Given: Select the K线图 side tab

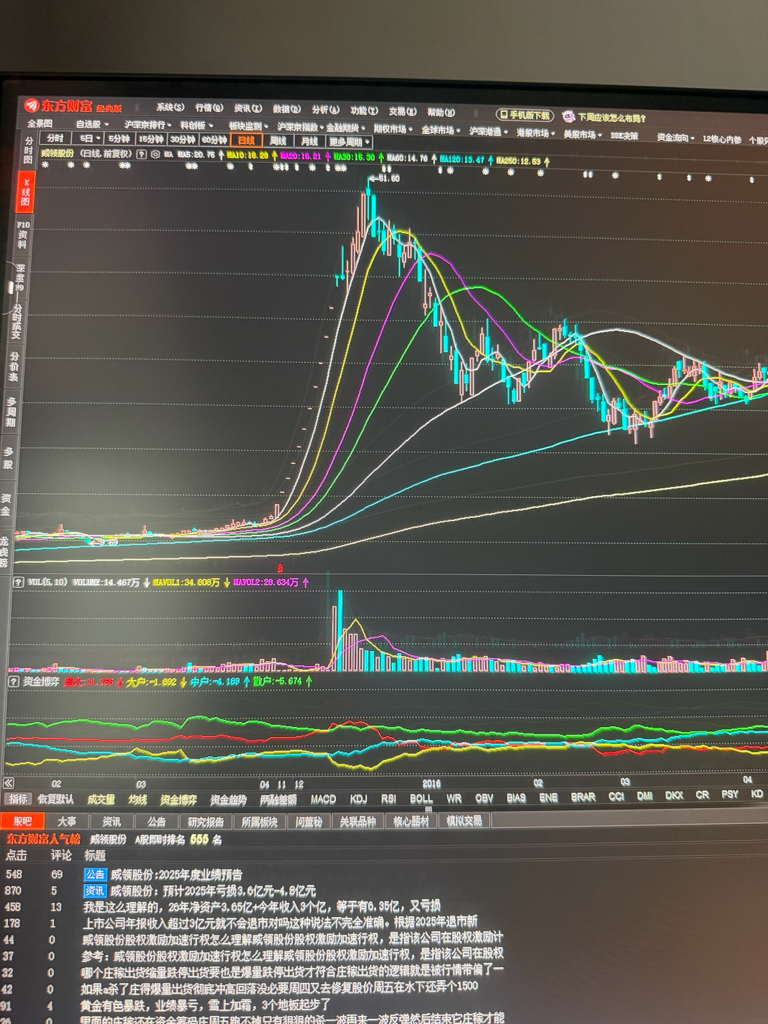Looking at the screenshot, I should pos(25,190).
